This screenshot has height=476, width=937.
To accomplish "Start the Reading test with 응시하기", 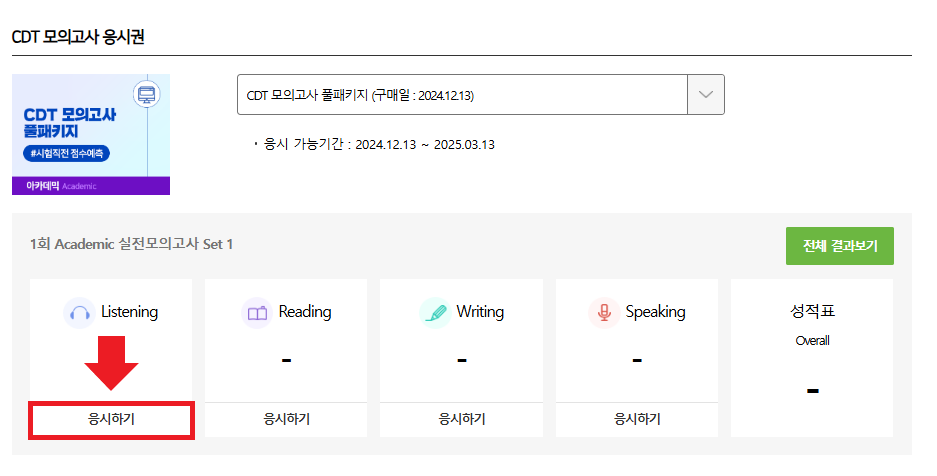I will pyautogui.click(x=286, y=419).
